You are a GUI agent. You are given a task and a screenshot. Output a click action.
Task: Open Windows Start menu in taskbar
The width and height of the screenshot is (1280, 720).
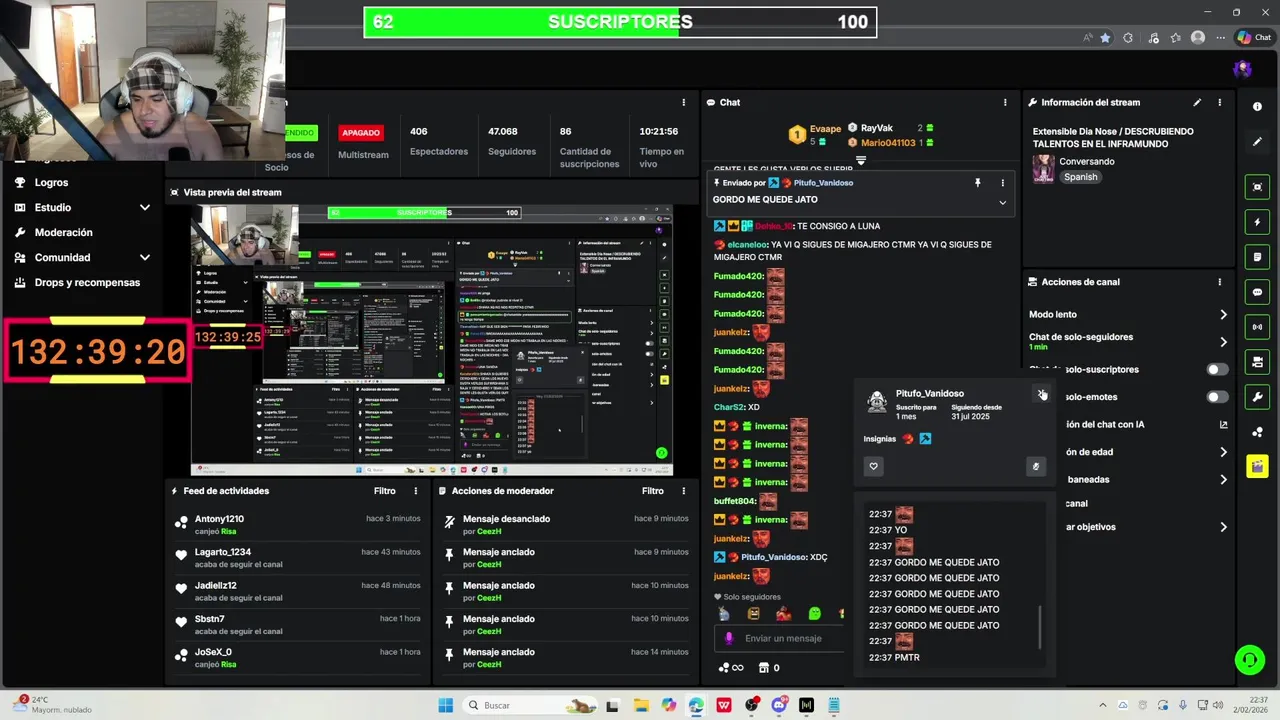point(446,705)
